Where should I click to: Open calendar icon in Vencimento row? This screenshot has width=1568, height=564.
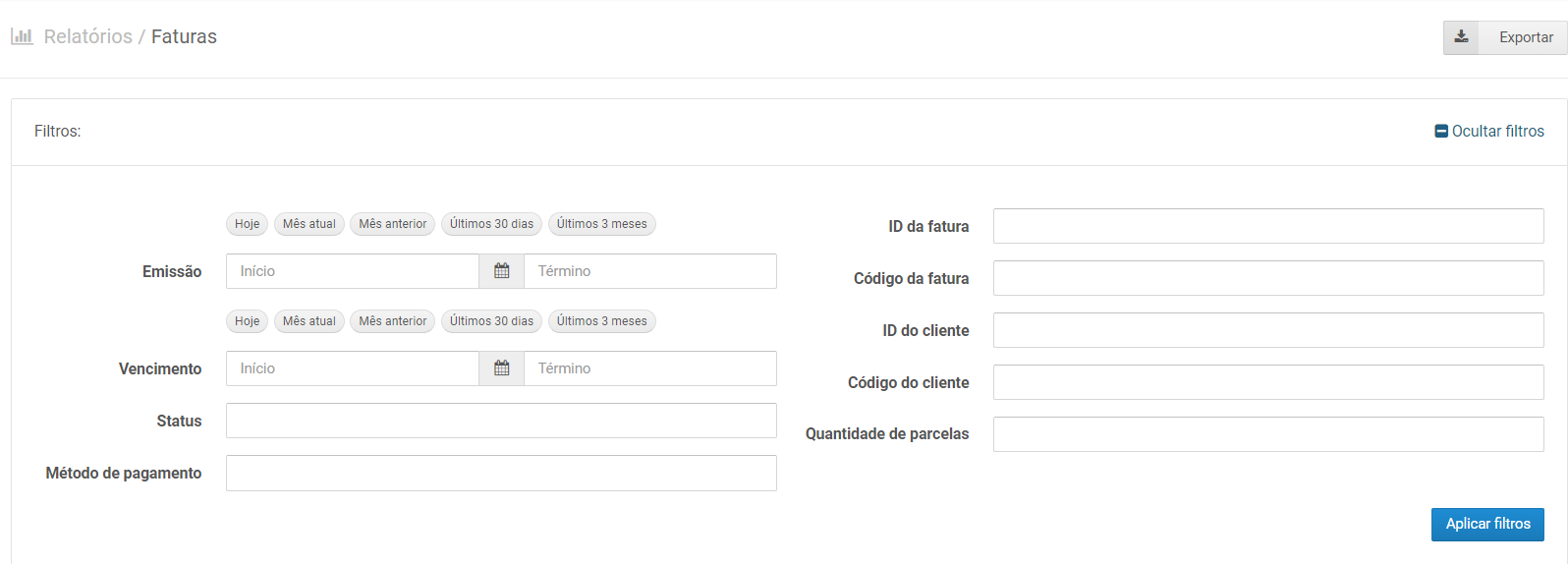click(x=501, y=368)
